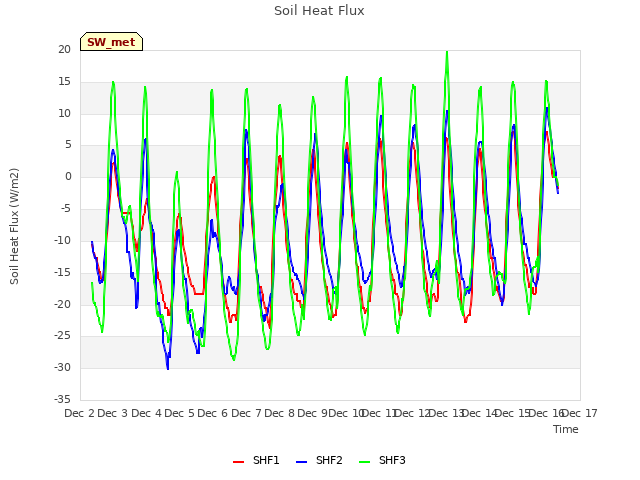Click the y-axis value 5
This screenshot has height=480, width=640.
coord(68,144)
